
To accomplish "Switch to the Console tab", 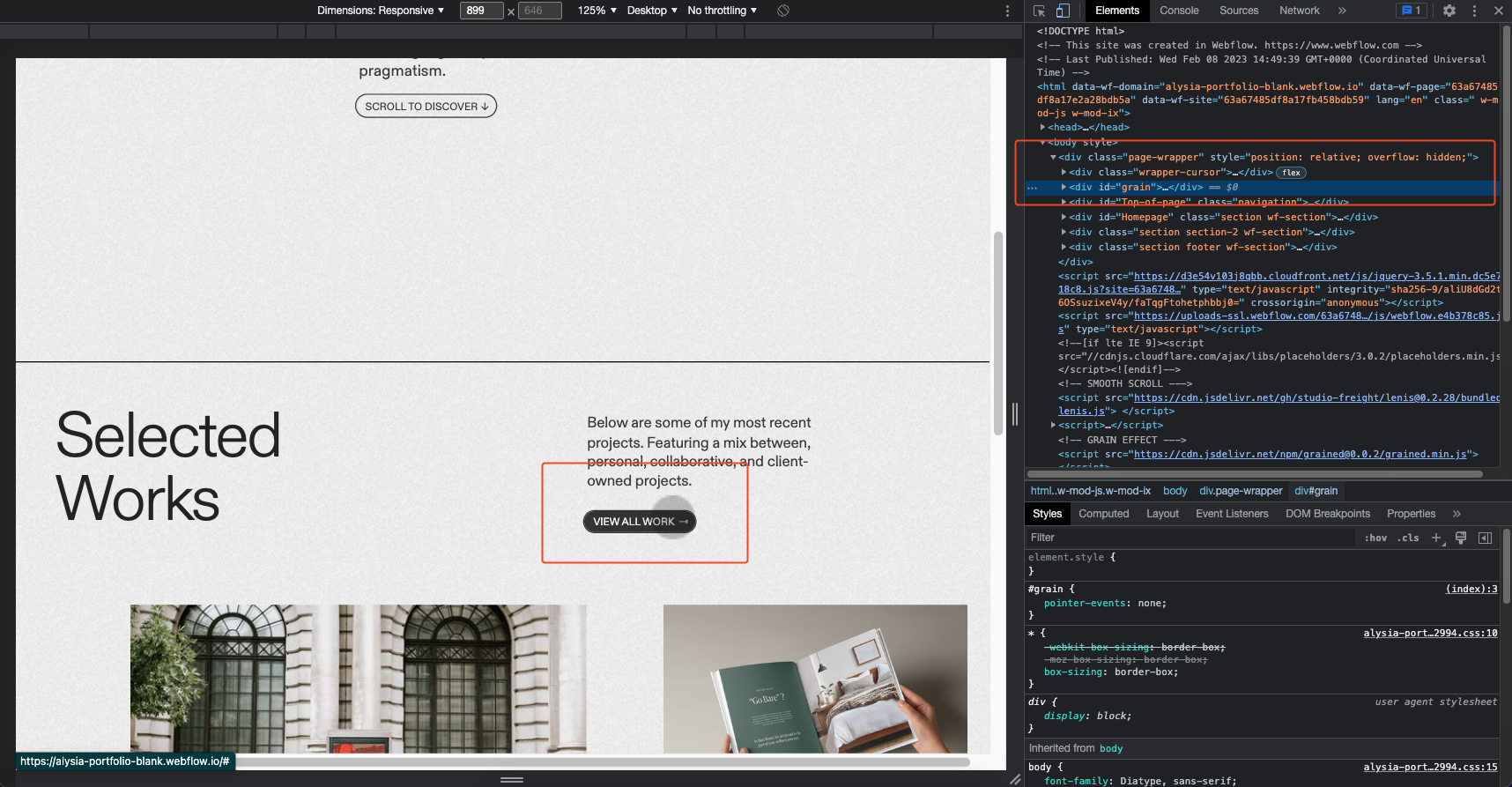I will [x=1179, y=11].
